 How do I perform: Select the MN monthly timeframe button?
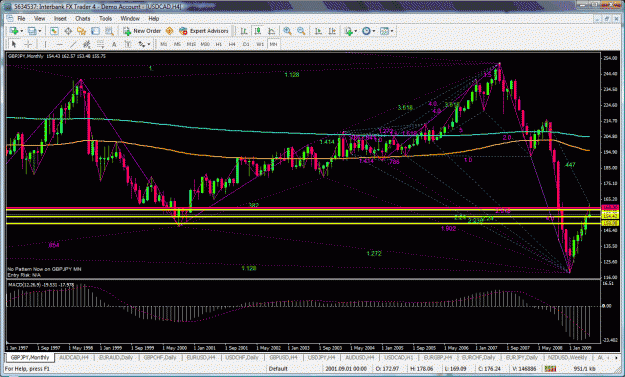click(x=273, y=44)
